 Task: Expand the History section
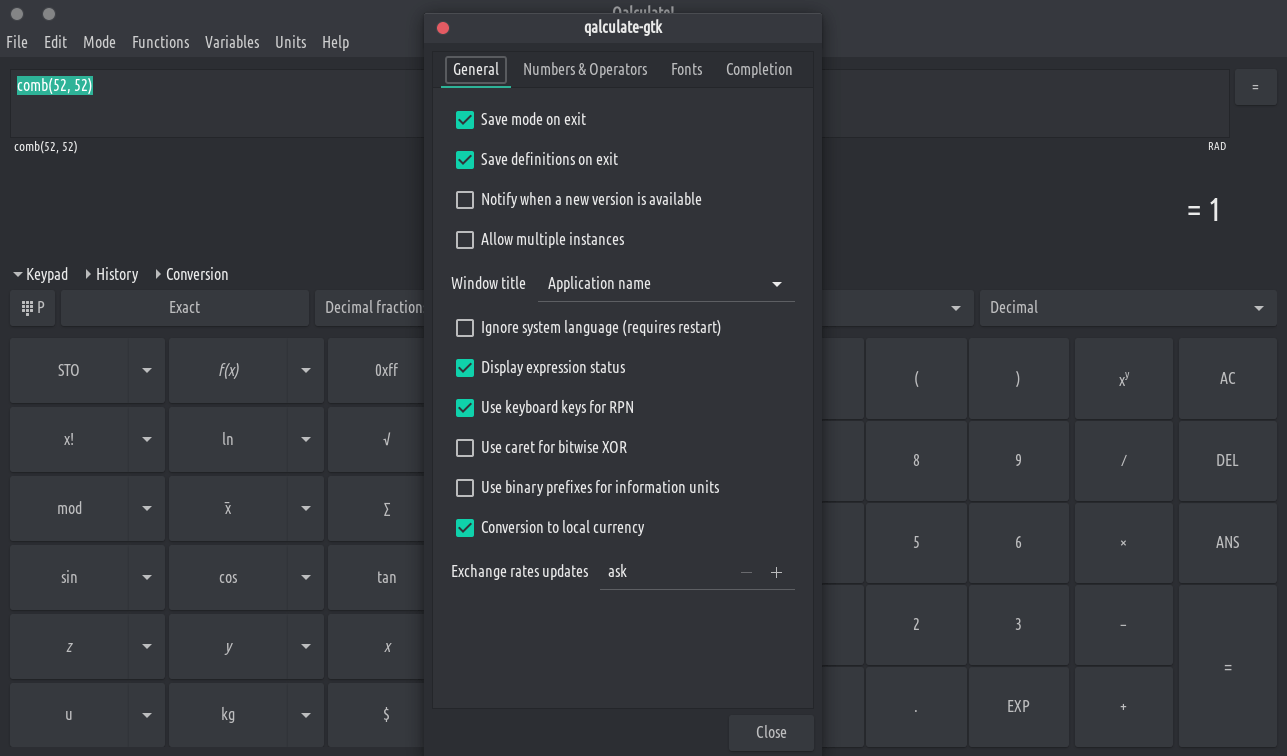(x=111, y=274)
